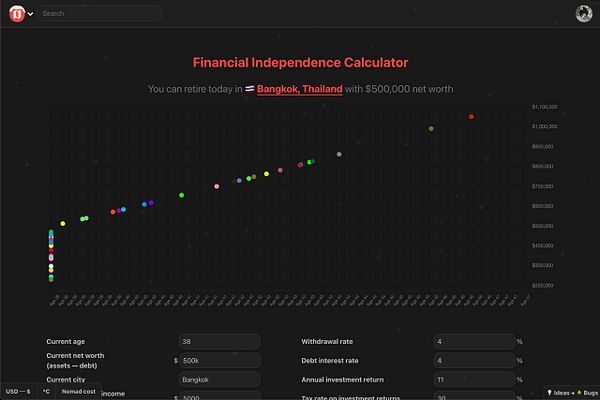600x400 pixels.
Task: Click the Current age input field
Action: click(220, 341)
